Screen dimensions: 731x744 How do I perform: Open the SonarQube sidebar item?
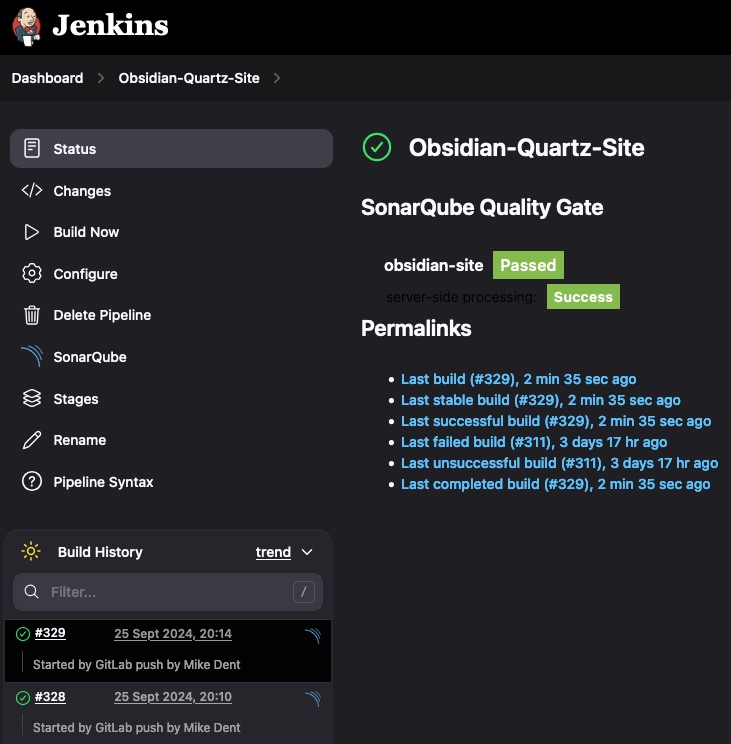click(90, 357)
